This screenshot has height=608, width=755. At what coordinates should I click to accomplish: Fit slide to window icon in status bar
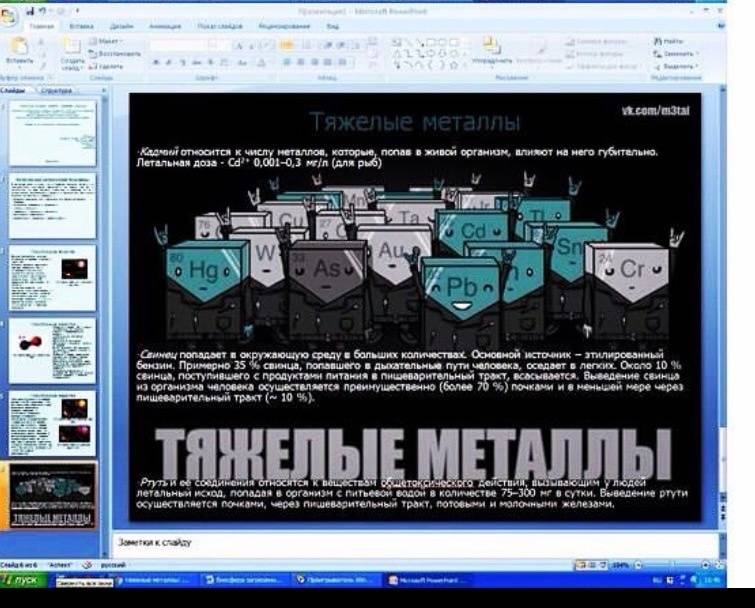click(x=719, y=565)
